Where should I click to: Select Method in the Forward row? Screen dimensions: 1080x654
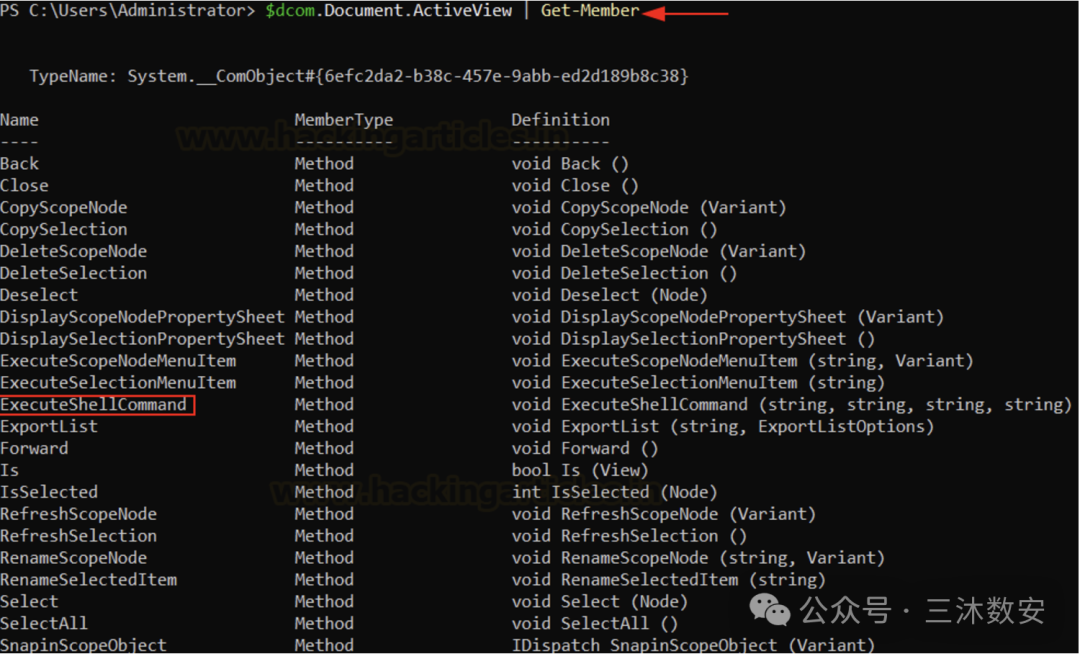point(324,449)
